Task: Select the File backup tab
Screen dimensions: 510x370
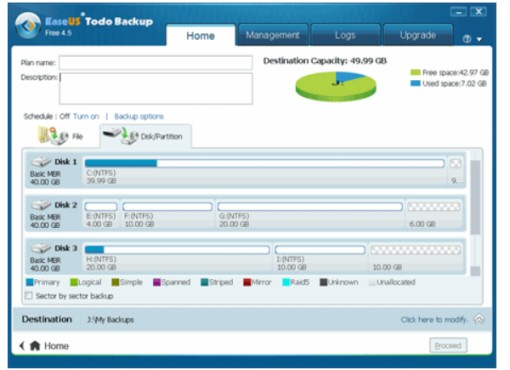Action: (x=61, y=136)
